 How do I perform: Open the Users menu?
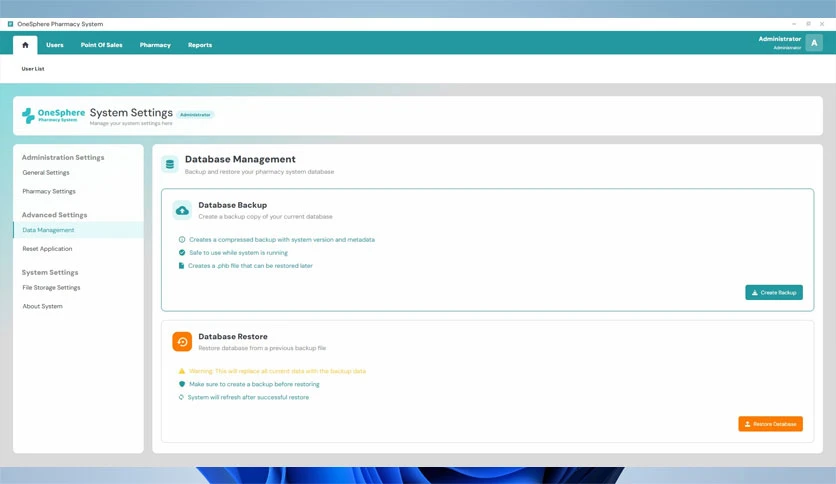pyautogui.click(x=55, y=45)
